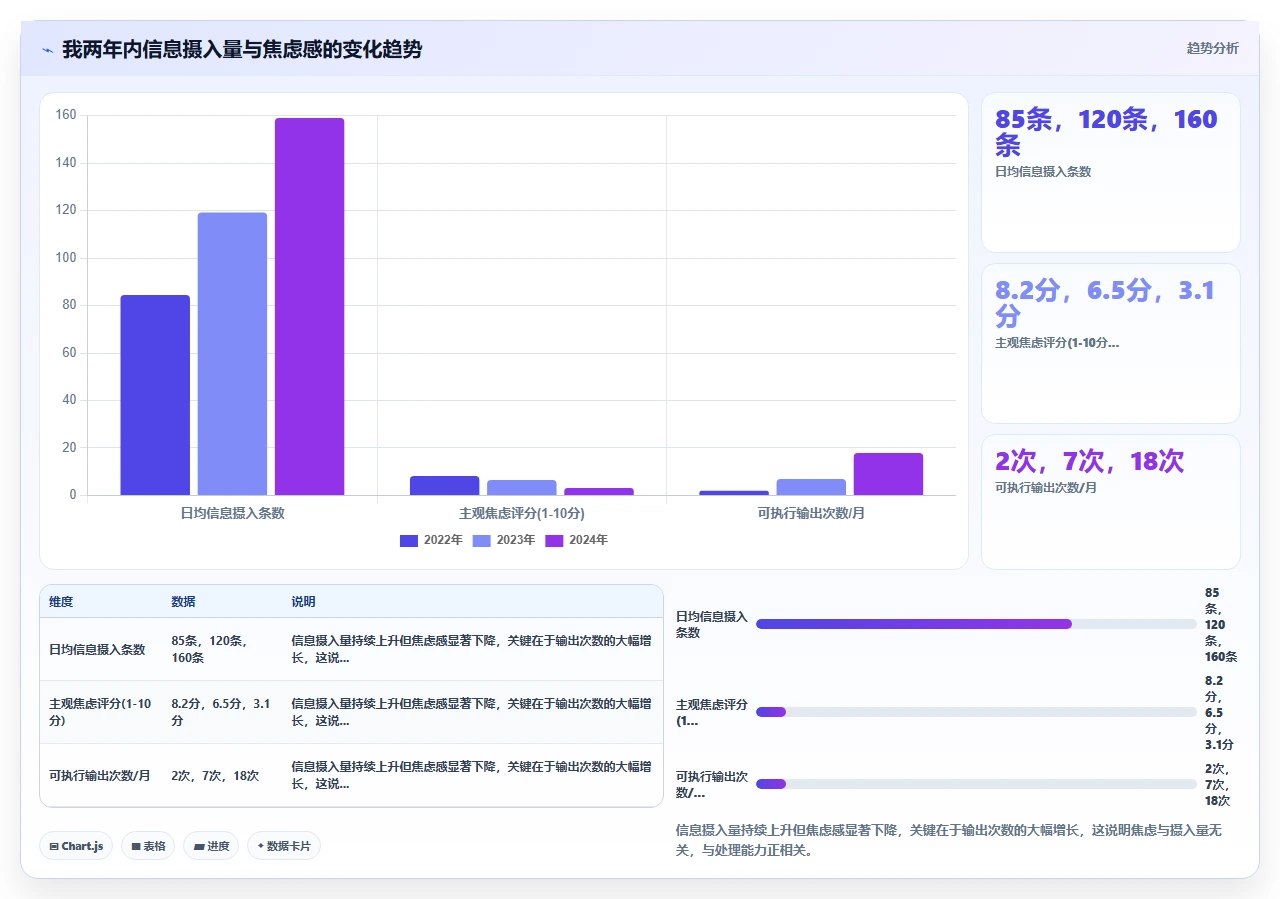Select the 数据 table column header
Image resolution: width=1280 pixels, height=899 pixels.
pyautogui.click(x=183, y=602)
